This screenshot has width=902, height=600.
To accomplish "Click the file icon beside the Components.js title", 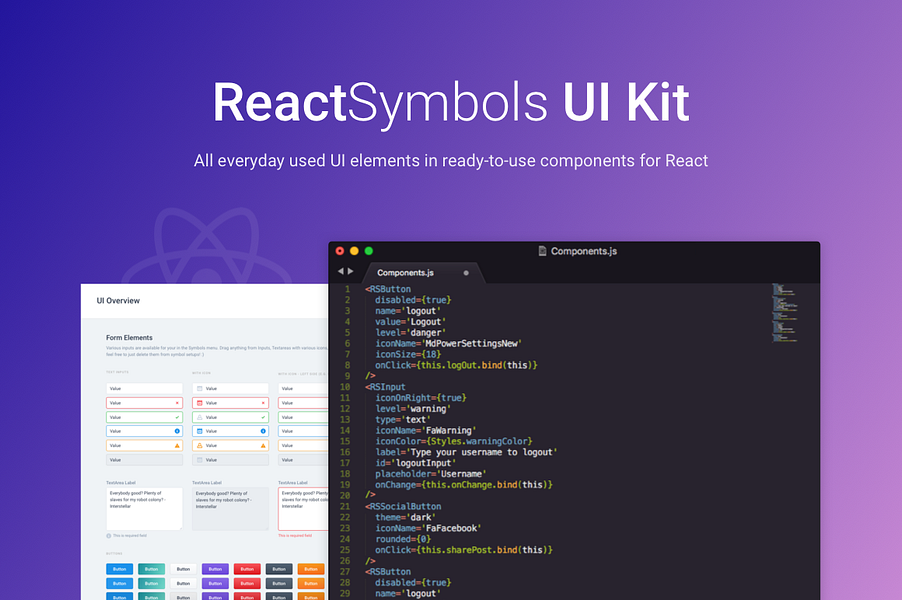I will tap(542, 251).
